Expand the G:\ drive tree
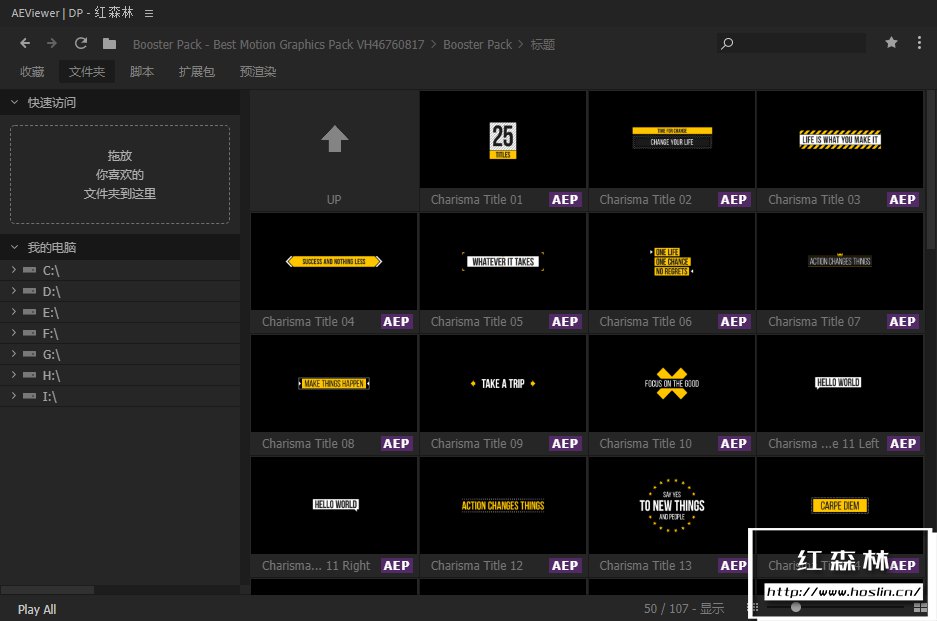This screenshot has height=621, width=937. tap(13, 354)
